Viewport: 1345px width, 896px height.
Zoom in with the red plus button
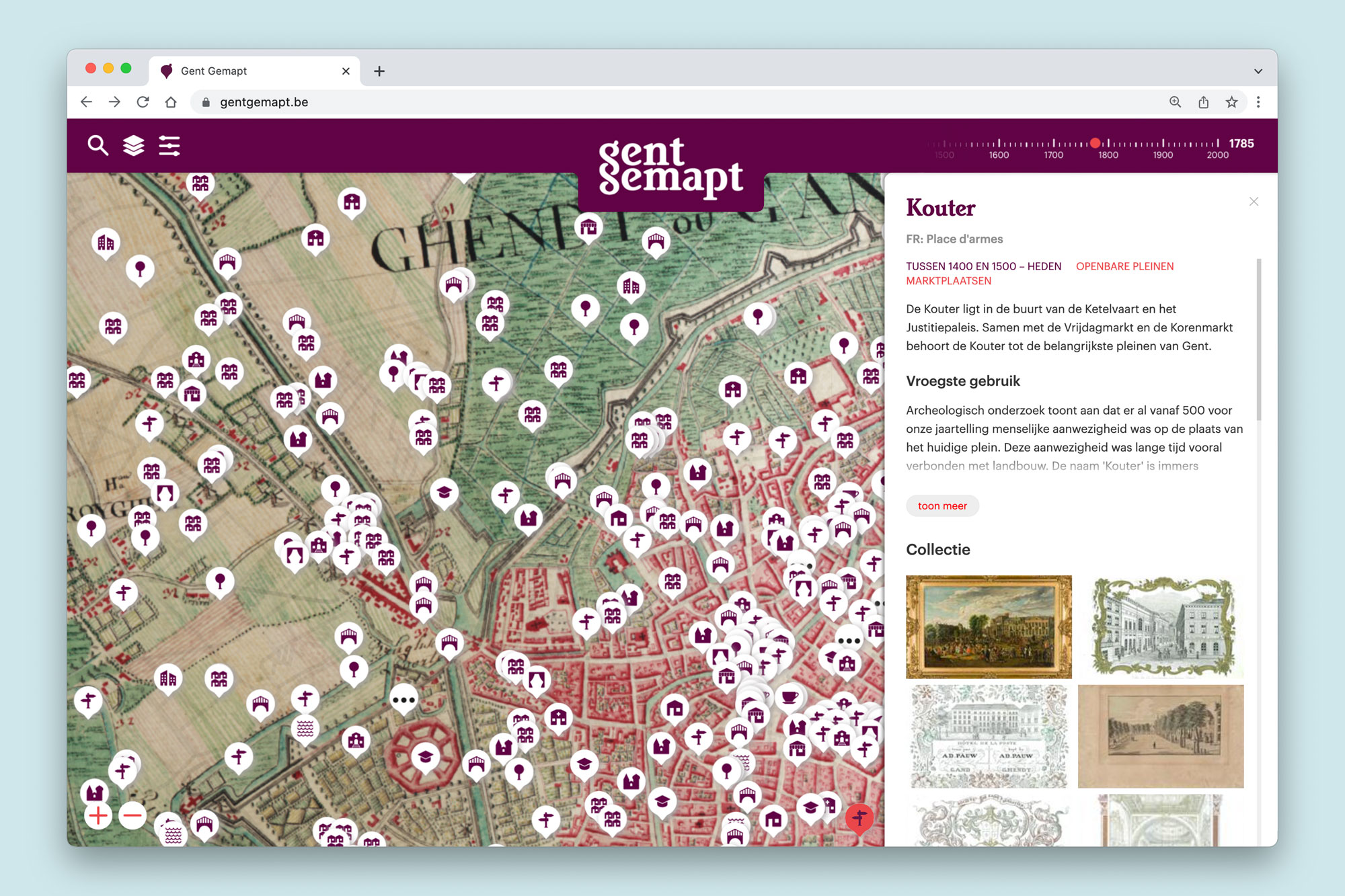(x=98, y=816)
